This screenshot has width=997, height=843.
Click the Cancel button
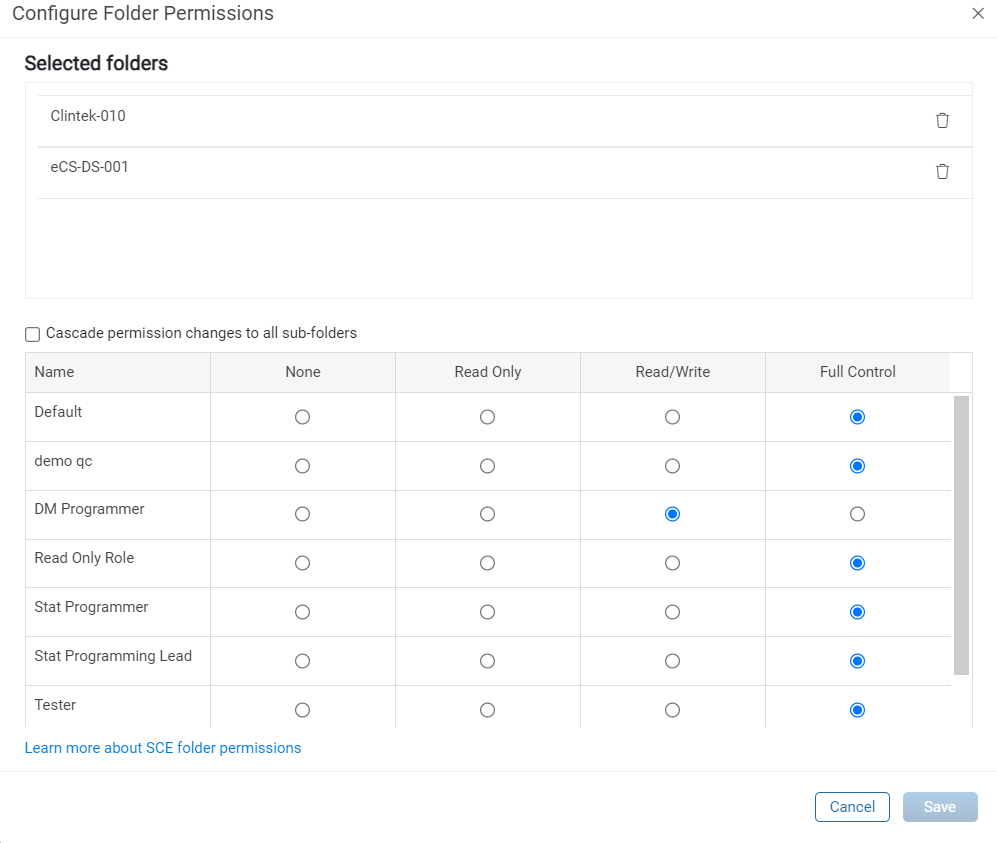click(852, 807)
